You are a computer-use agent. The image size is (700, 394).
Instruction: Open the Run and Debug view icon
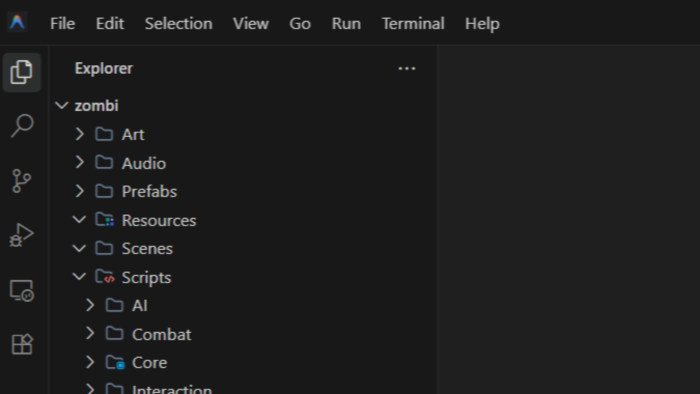(21, 236)
